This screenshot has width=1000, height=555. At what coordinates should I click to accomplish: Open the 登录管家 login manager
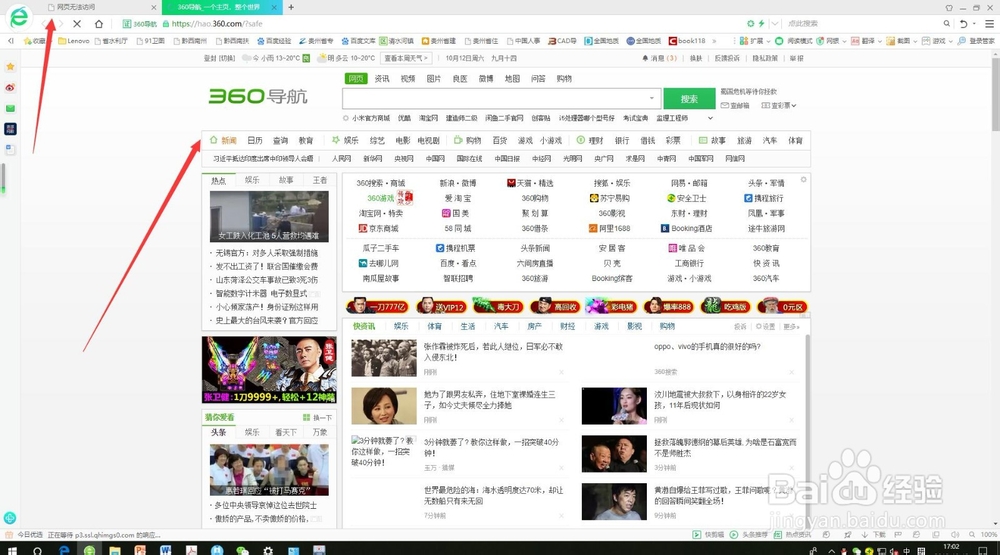(x=976, y=41)
